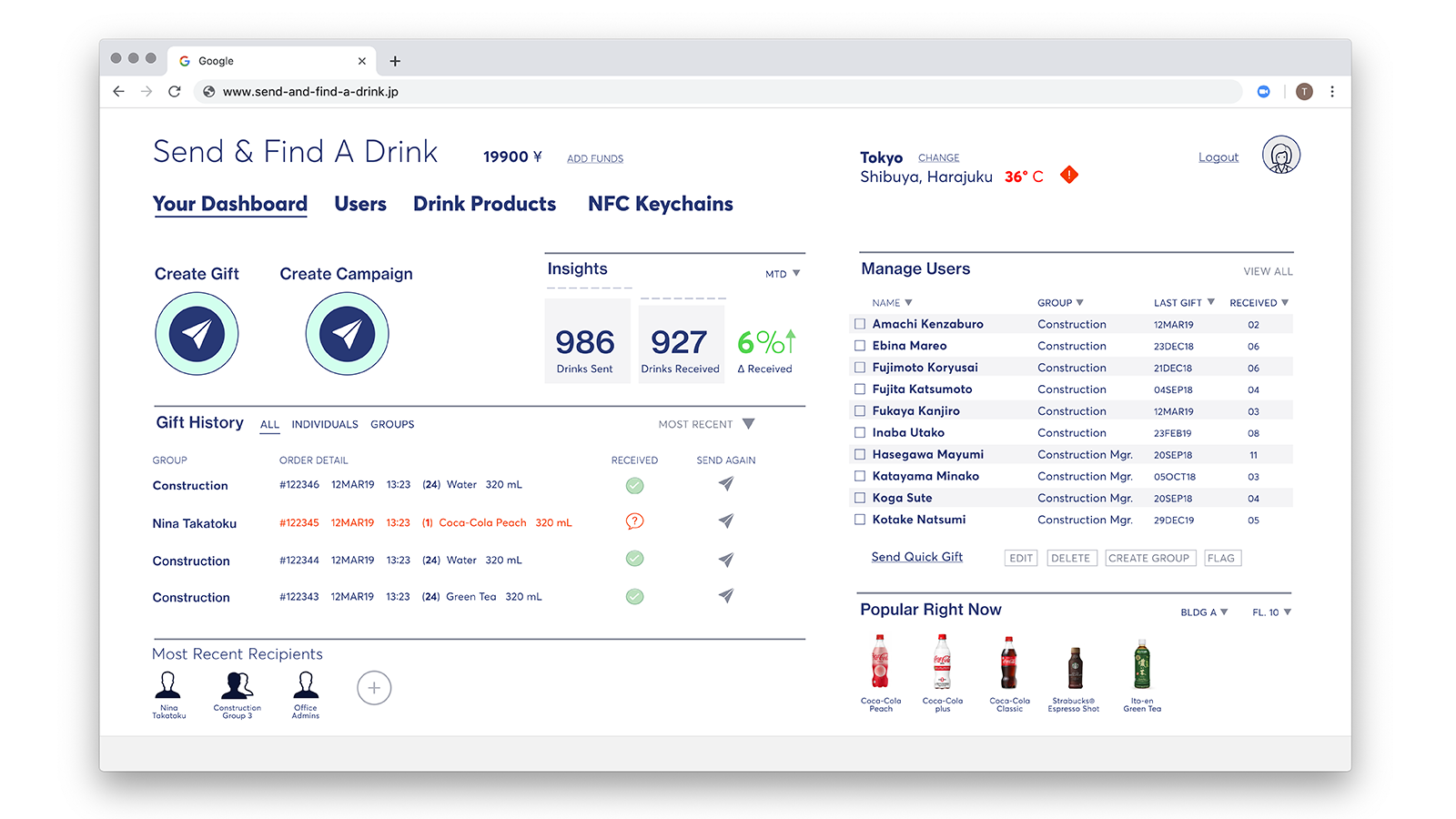Select the Coca-Cola Peach product thumbnail

pos(880,663)
